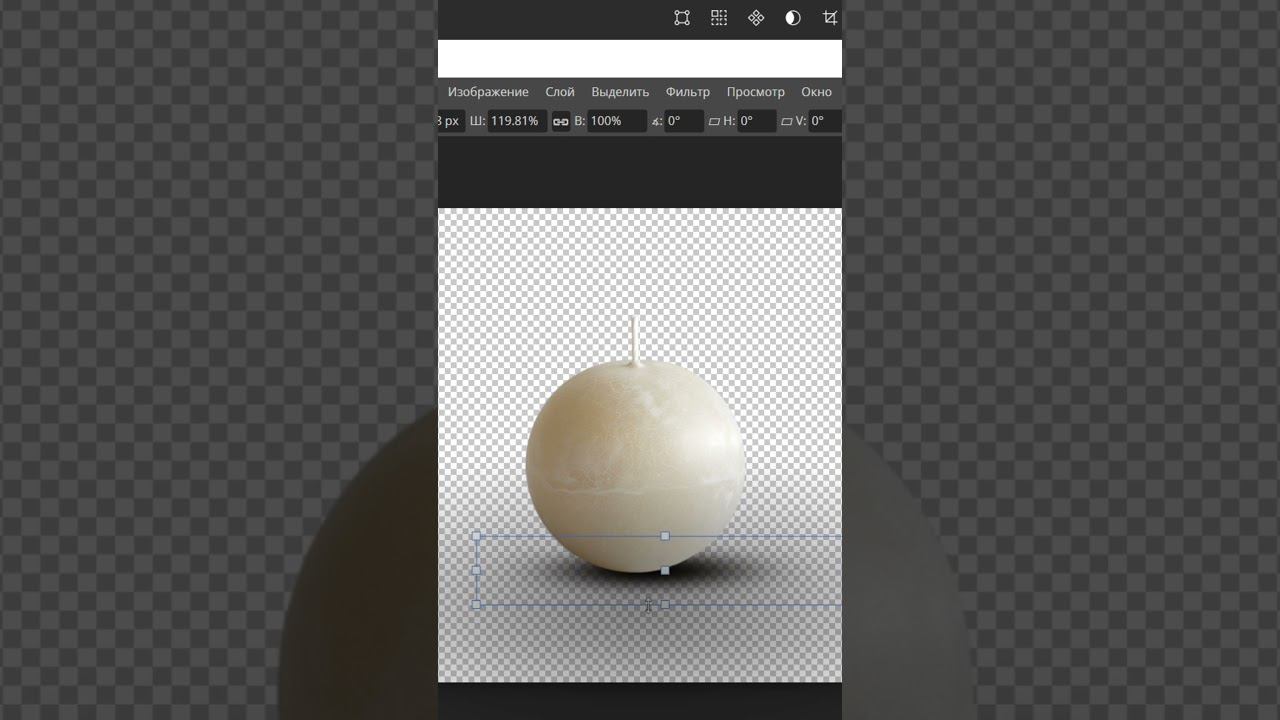The width and height of the screenshot is (1280, 720).
Task: Click the middle-left transform handle
Action: point(476,570)
